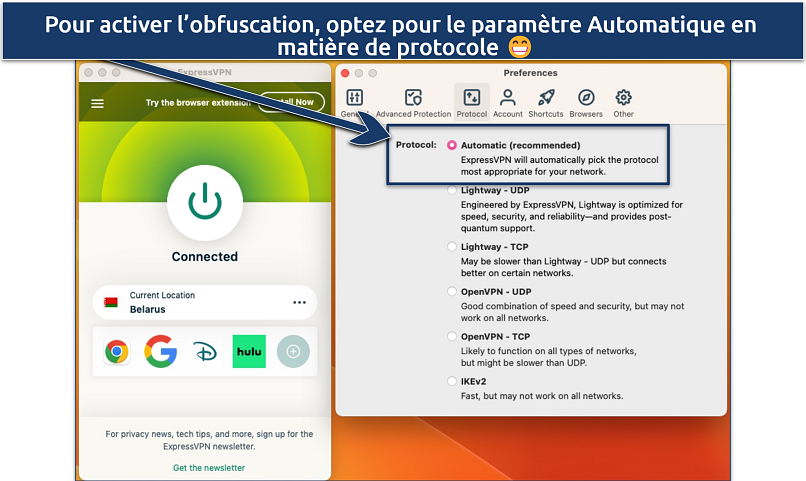Switch to the Account preferences tab
This screenshot has height=481, width=806.
(507, 103)
